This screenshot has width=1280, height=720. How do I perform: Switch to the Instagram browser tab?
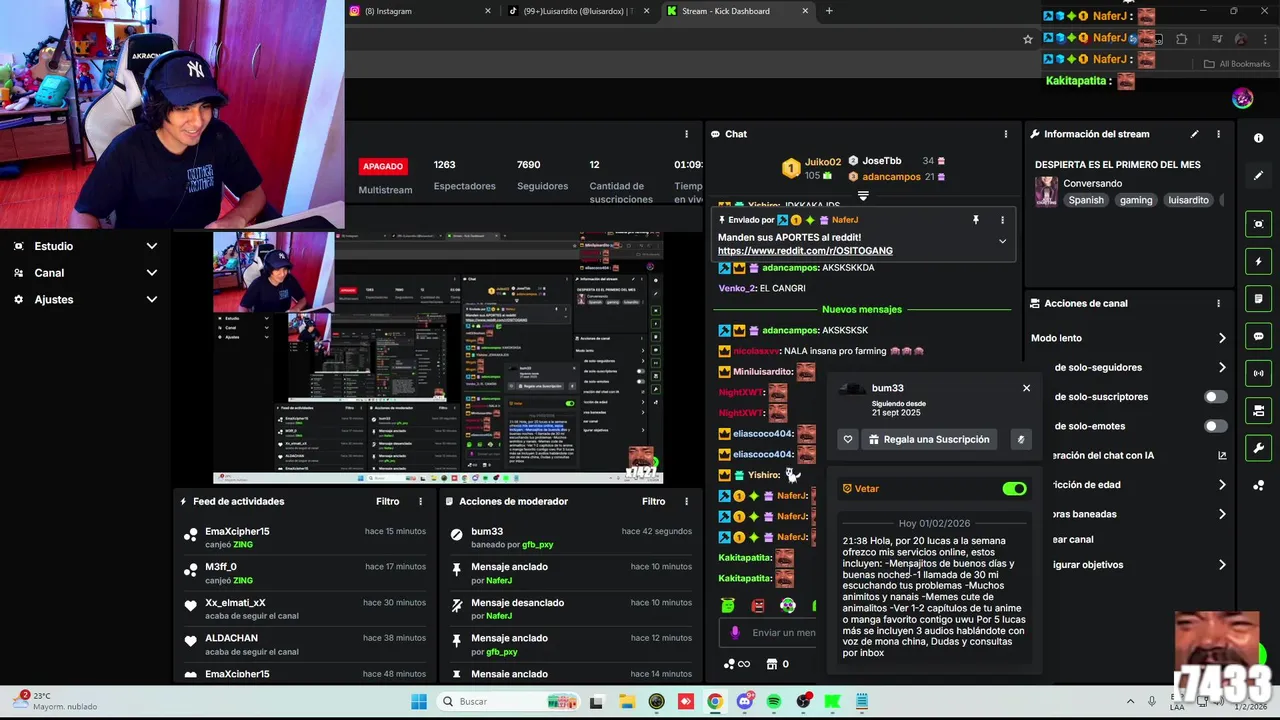(420, 11)
